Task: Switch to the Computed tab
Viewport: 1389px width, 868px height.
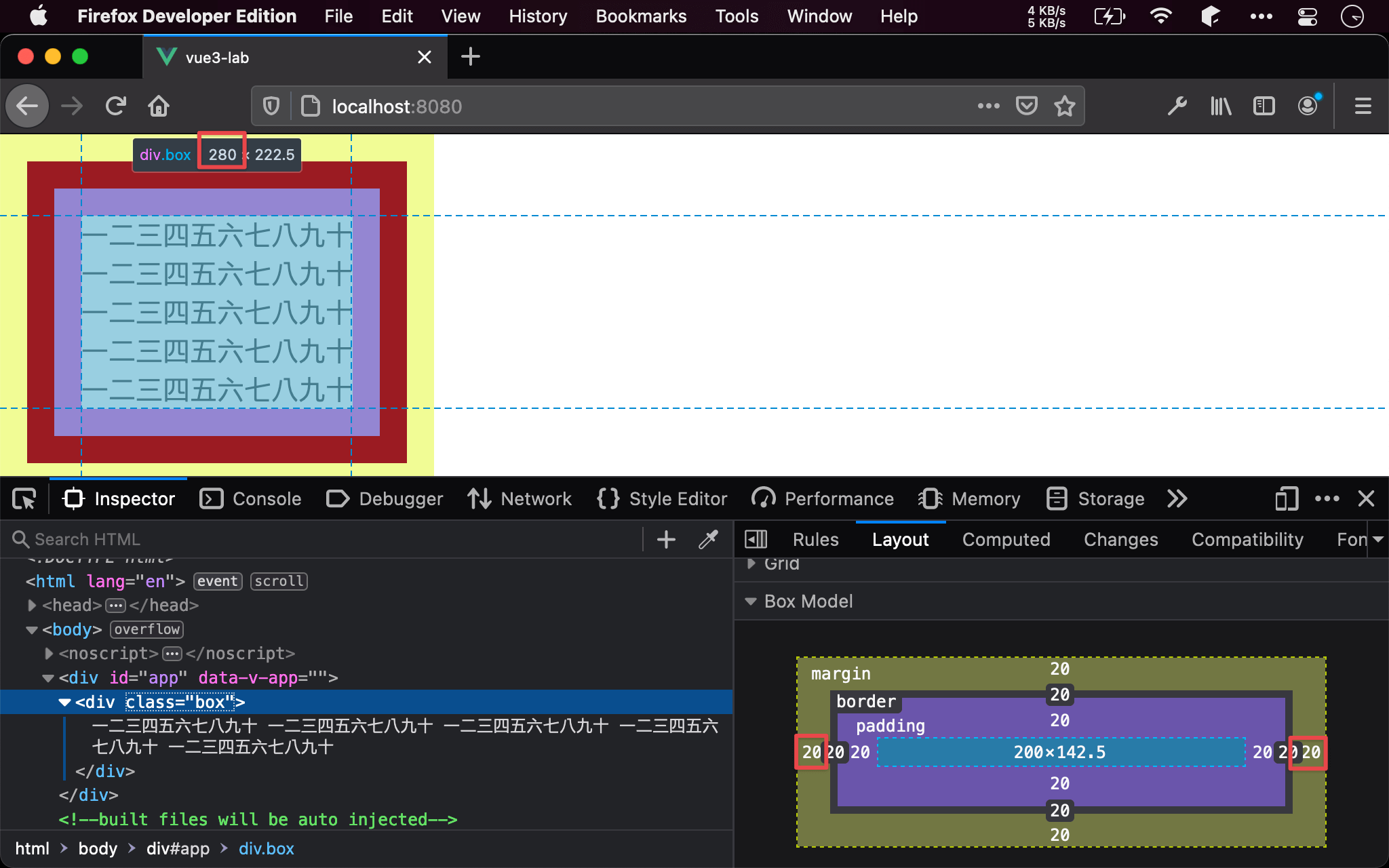Action: tap(1006, 540)
